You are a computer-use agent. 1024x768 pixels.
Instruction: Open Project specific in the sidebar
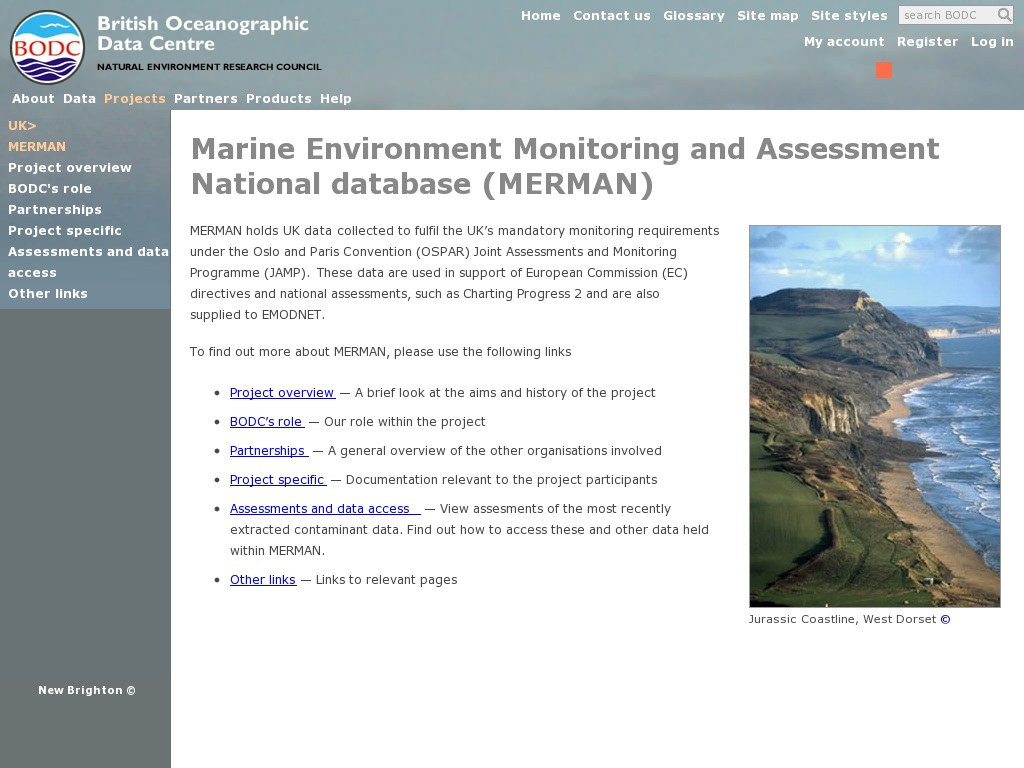65,231
